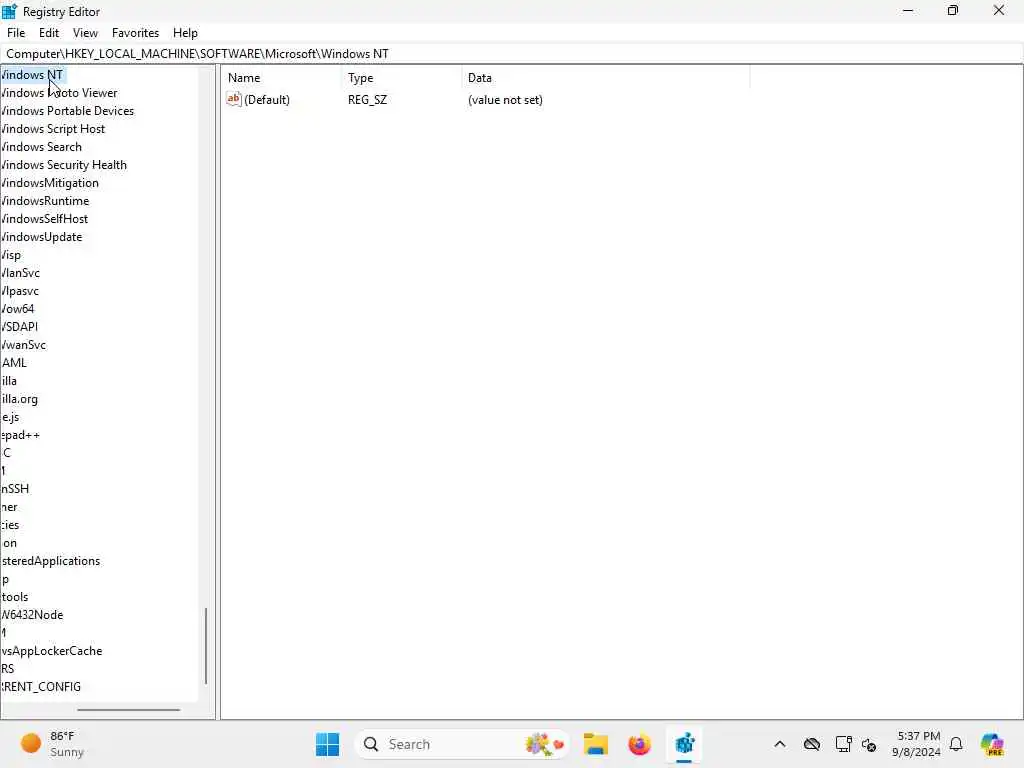
Task: Open the clock showing 5:37 PM
Action: [x=916, y=744]
